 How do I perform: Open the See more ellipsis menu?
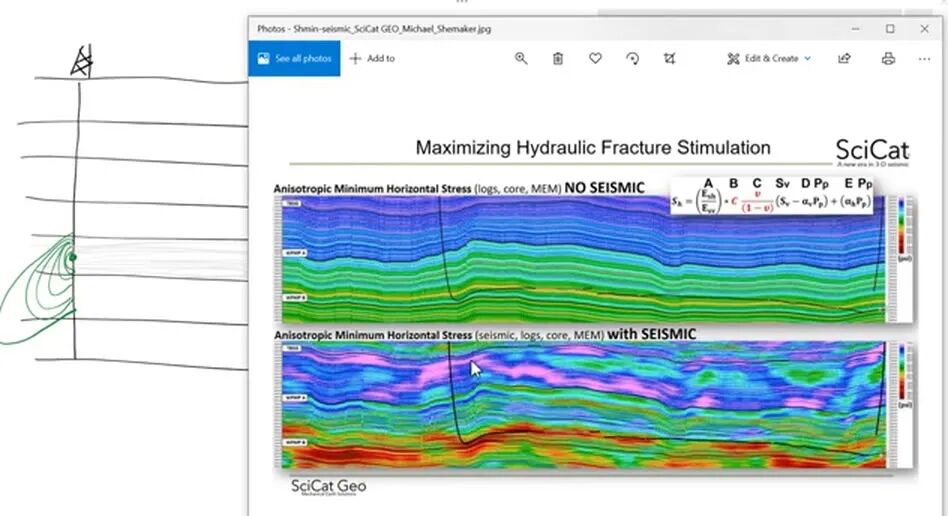(x=924, y=59)
